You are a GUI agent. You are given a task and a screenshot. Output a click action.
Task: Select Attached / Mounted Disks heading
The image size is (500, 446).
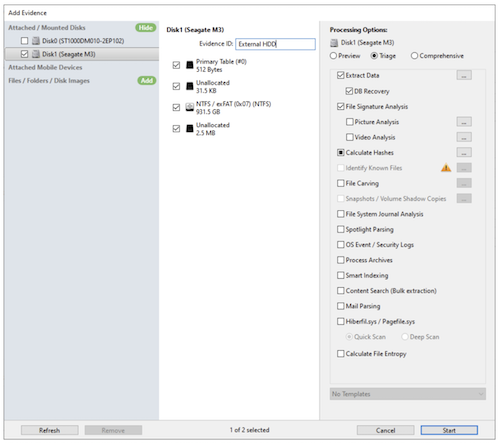point(47,28)
